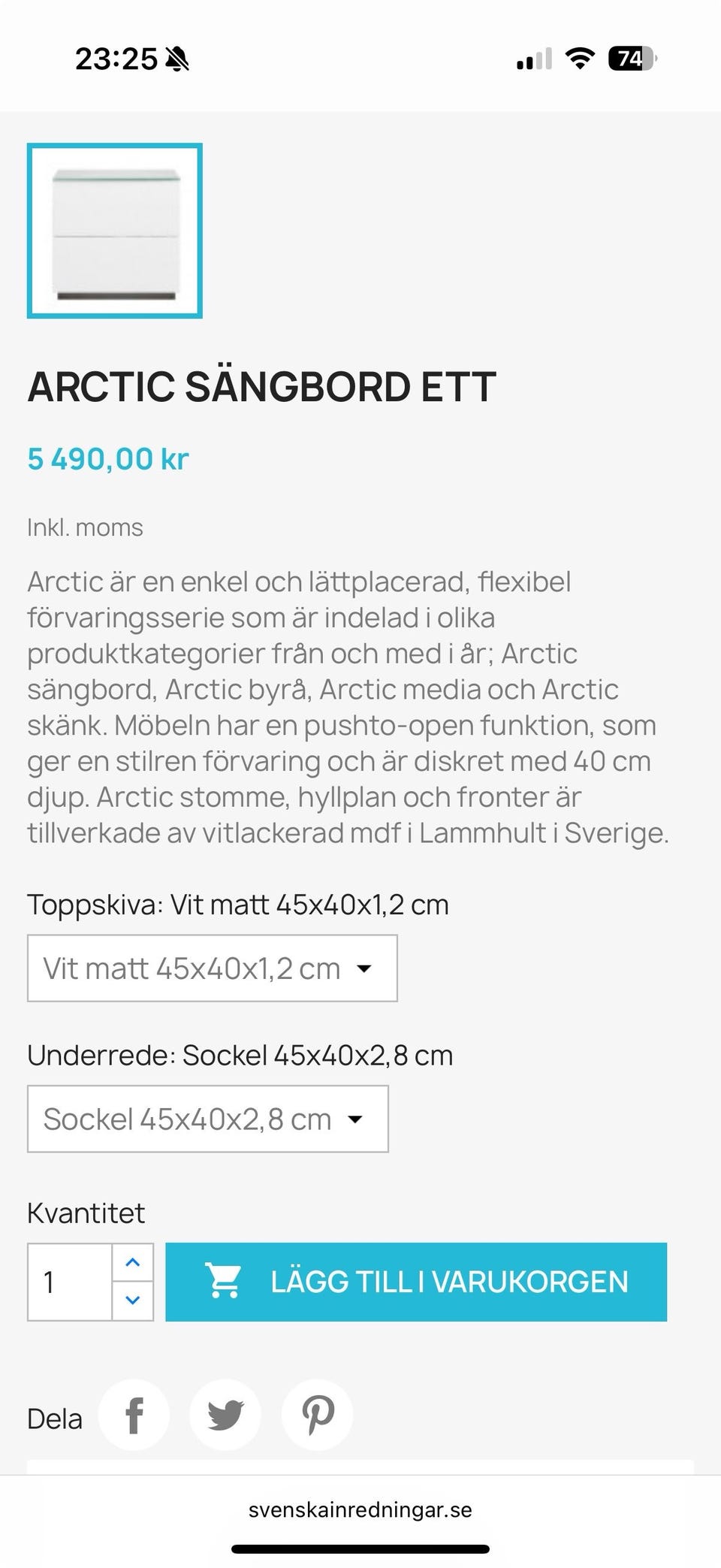Click Lägg till i varukorgen button

tap(416, 1282)
